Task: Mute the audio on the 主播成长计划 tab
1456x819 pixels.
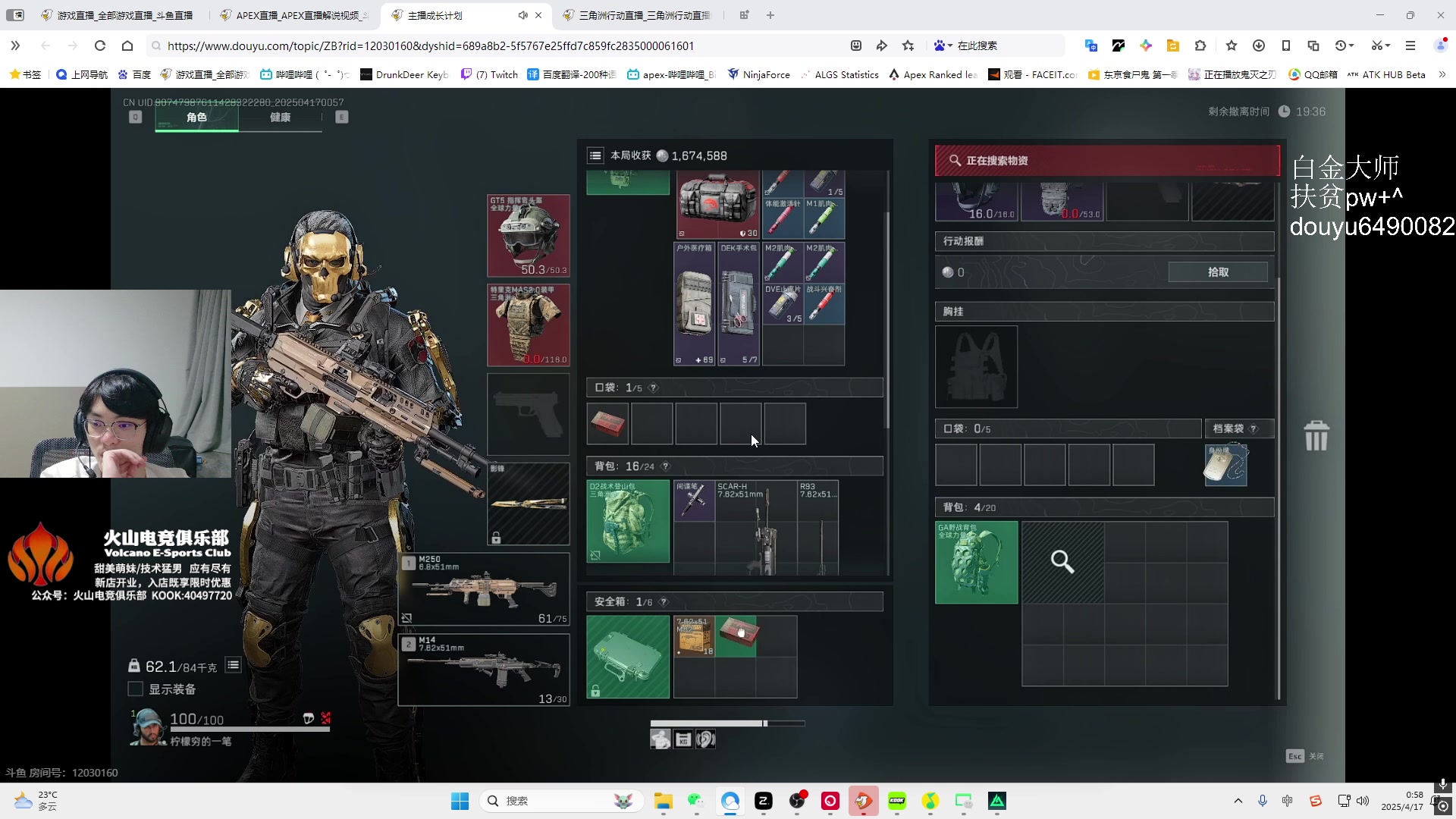Action: click(x=522, y=15)
